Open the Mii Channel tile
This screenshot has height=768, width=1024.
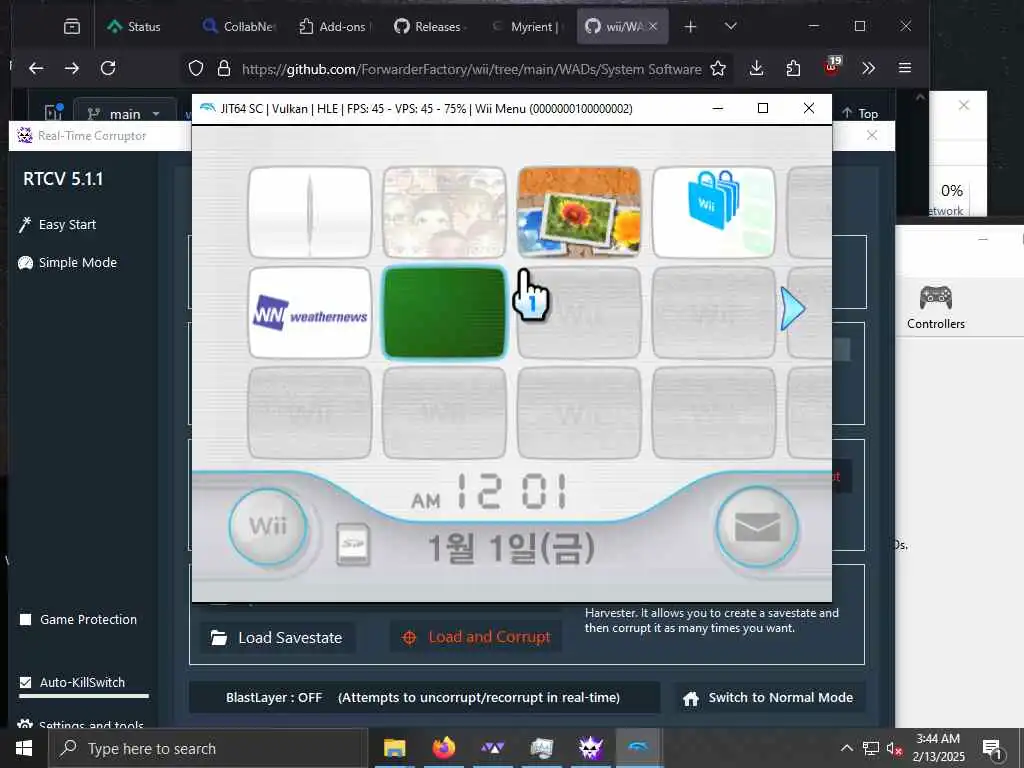point(444,212)
